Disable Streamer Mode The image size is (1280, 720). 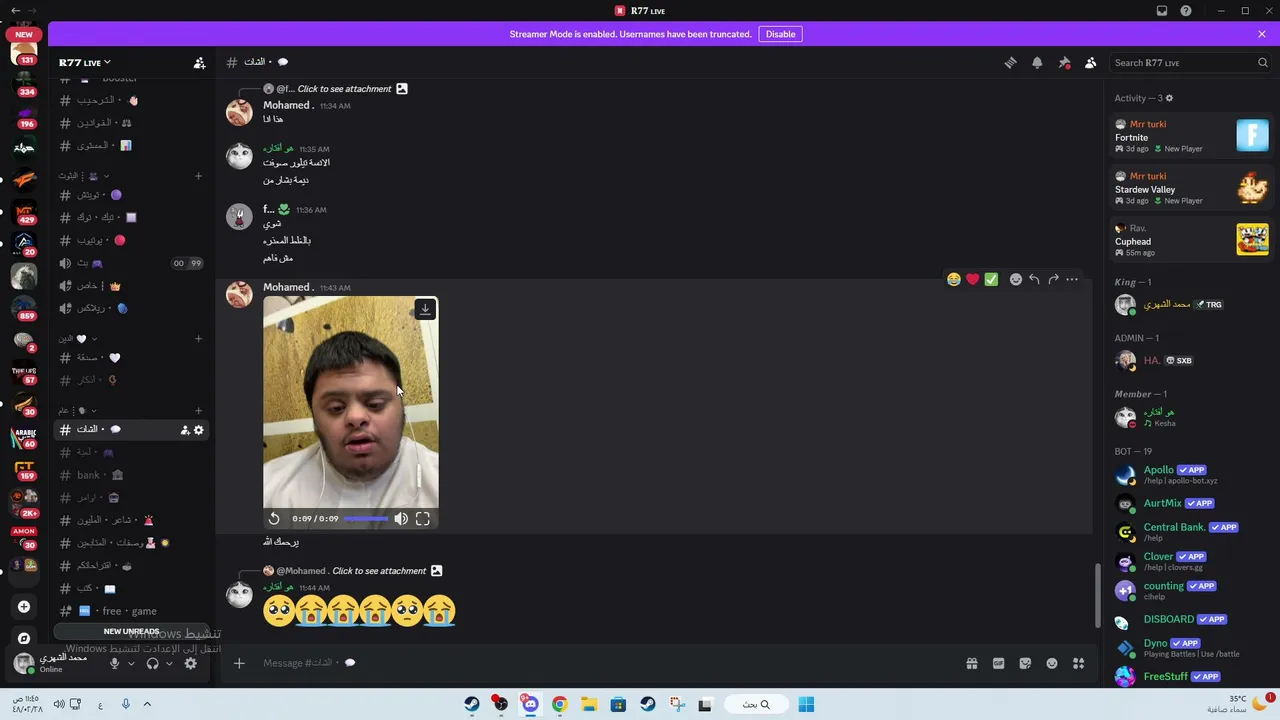781,34
